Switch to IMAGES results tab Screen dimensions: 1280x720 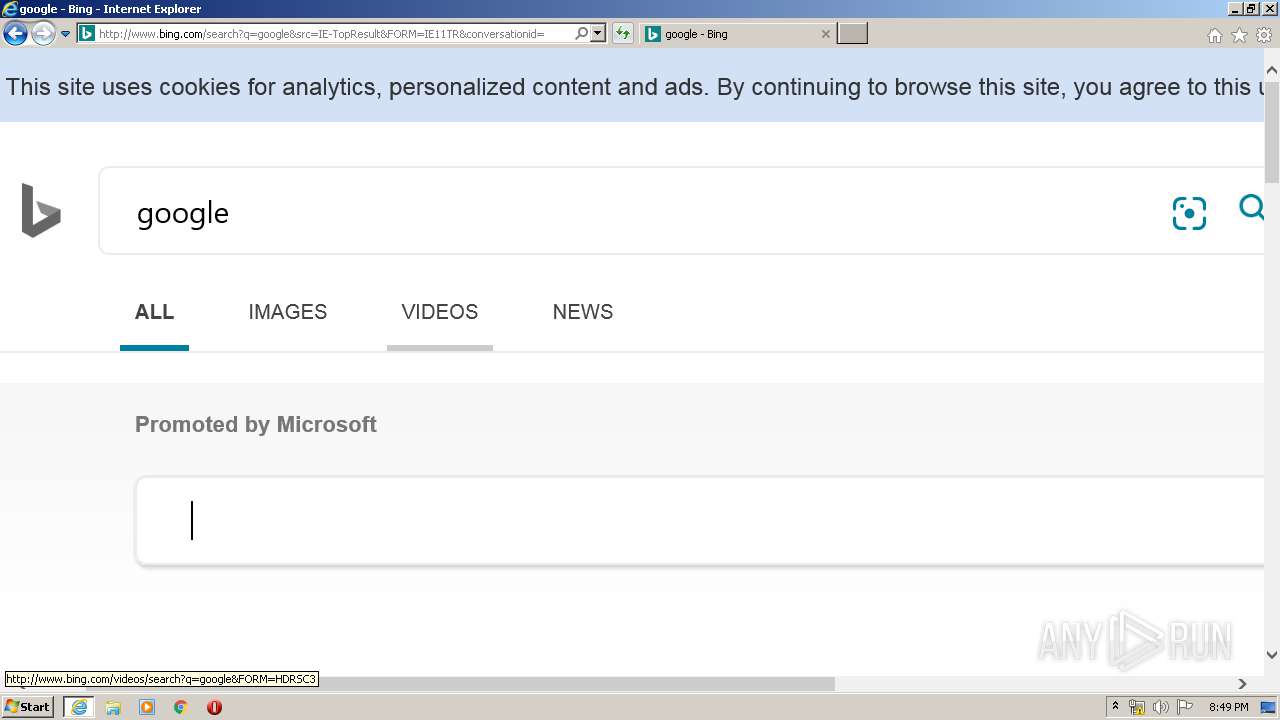tap(288, 312)
